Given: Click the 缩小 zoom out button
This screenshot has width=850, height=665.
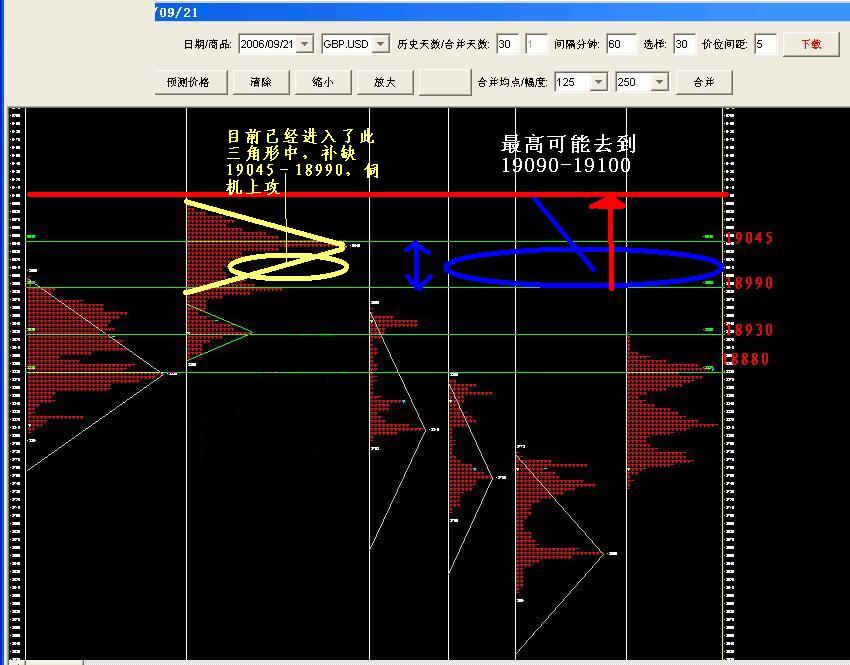Looking at the screenshot, I should [x=323, y=82].
